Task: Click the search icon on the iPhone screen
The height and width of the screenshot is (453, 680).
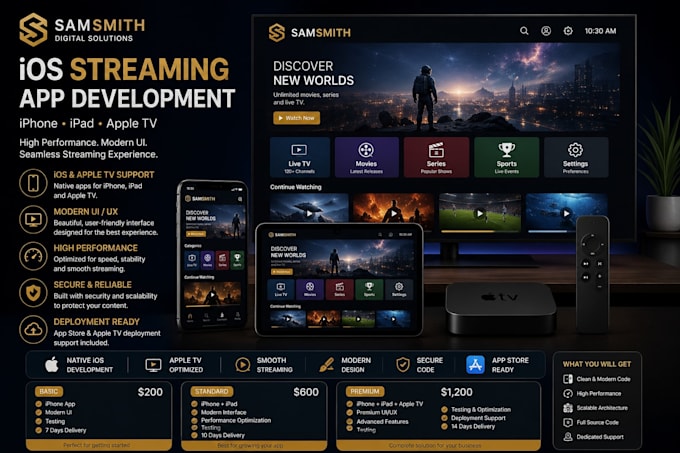Action: coord(240,199)
